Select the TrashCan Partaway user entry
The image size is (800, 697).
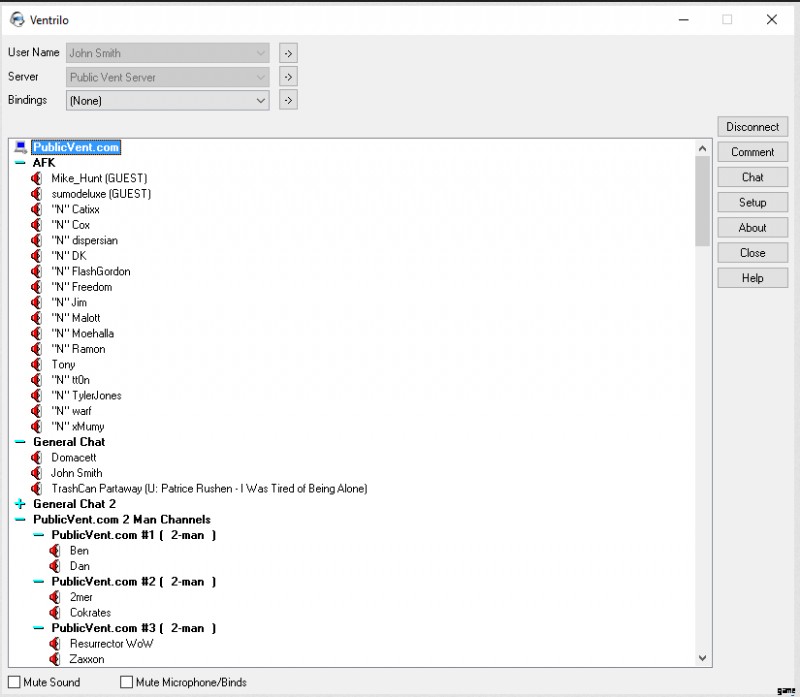tap(209, 488)
